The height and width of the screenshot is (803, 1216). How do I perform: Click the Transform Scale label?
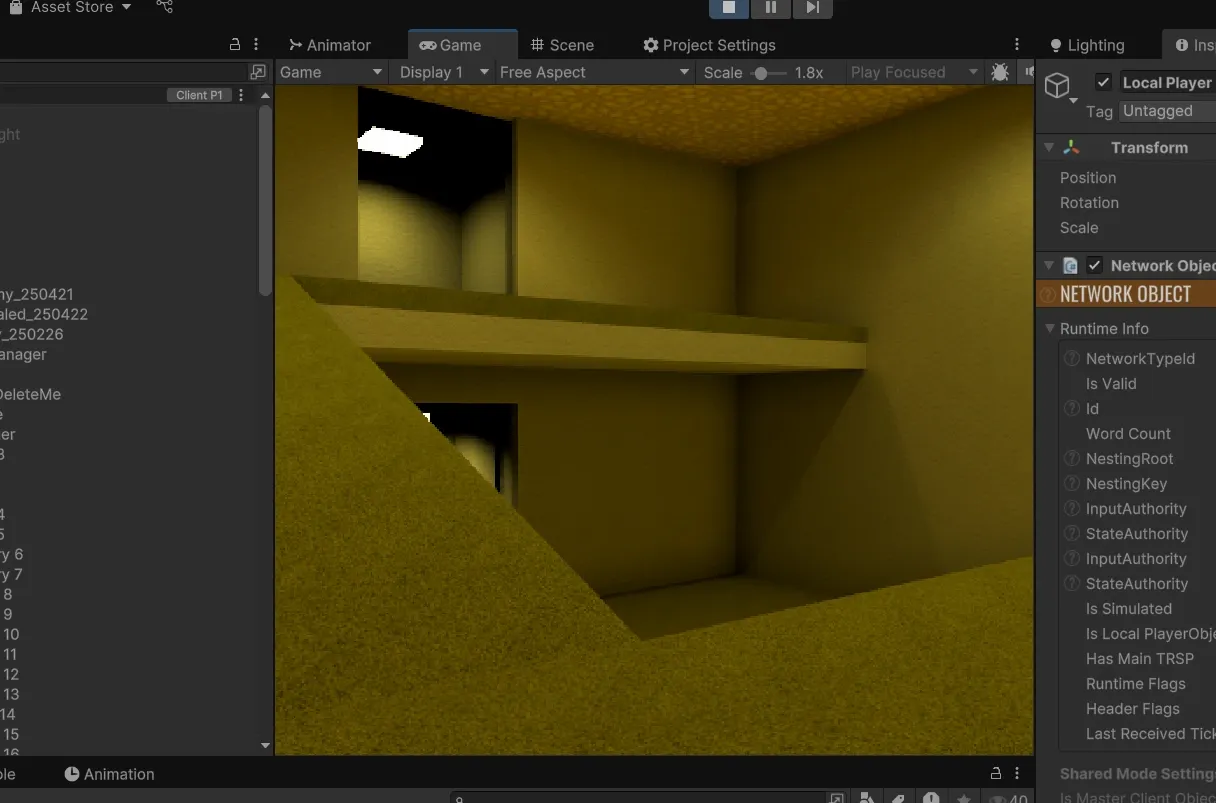[x=1079, y=228]
